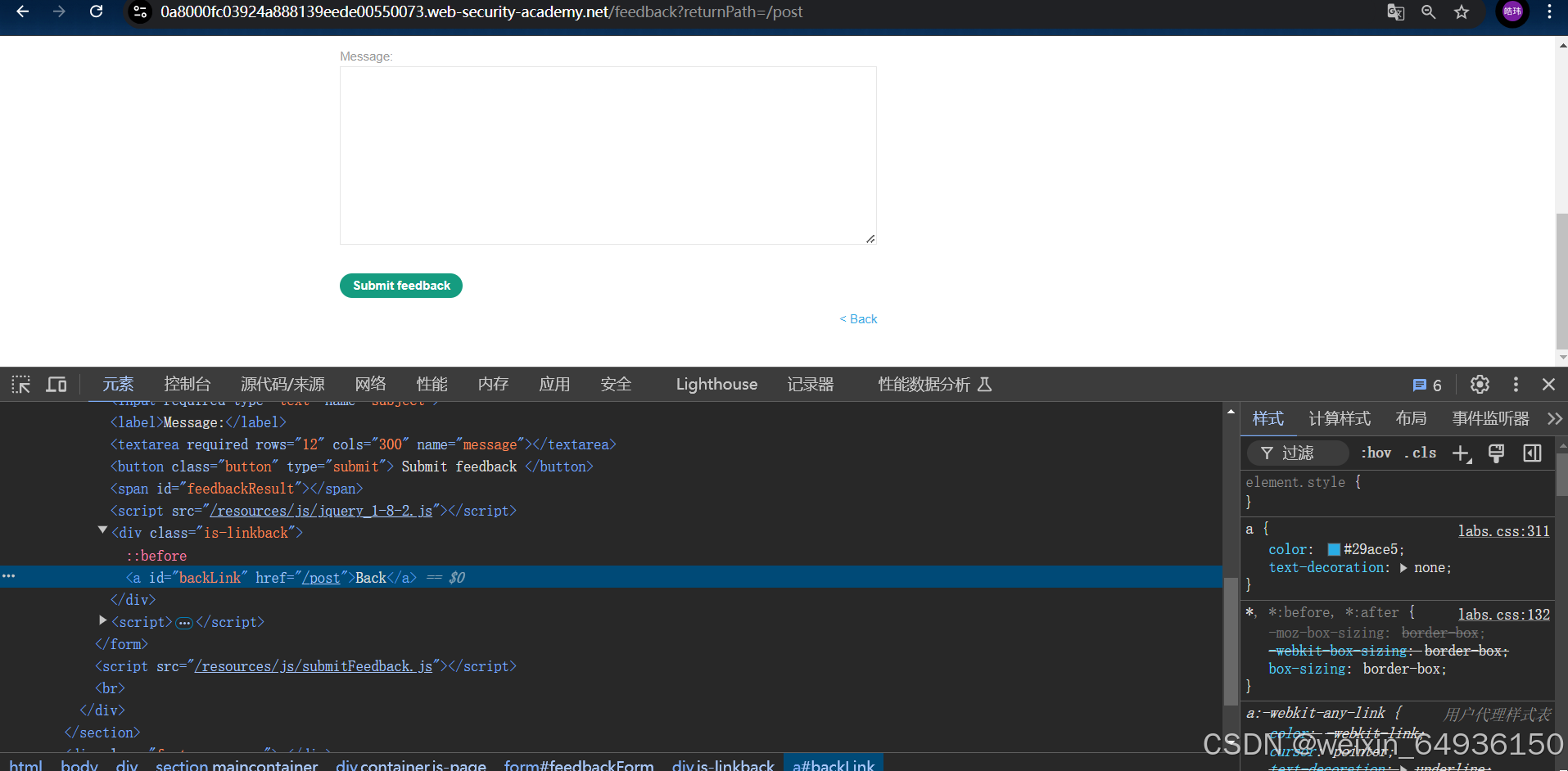Screen dimensions: 1568x771
Task: Select the 布局 Layout tab
Action: point(1411,418)
